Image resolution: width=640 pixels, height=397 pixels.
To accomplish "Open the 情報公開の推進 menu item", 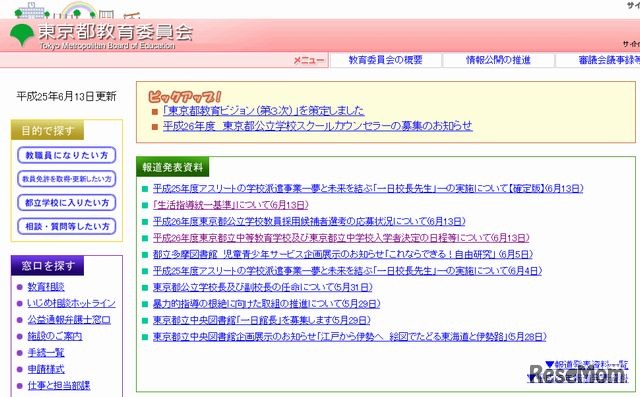I will (x=498, y=60).
